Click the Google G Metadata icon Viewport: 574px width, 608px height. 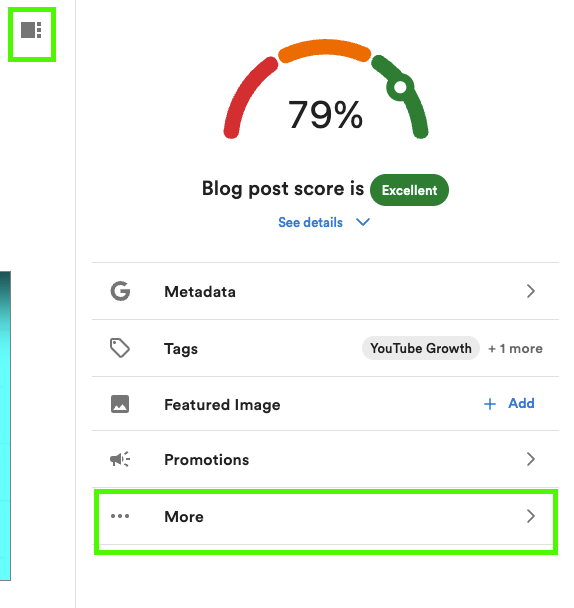click(120, 291)
